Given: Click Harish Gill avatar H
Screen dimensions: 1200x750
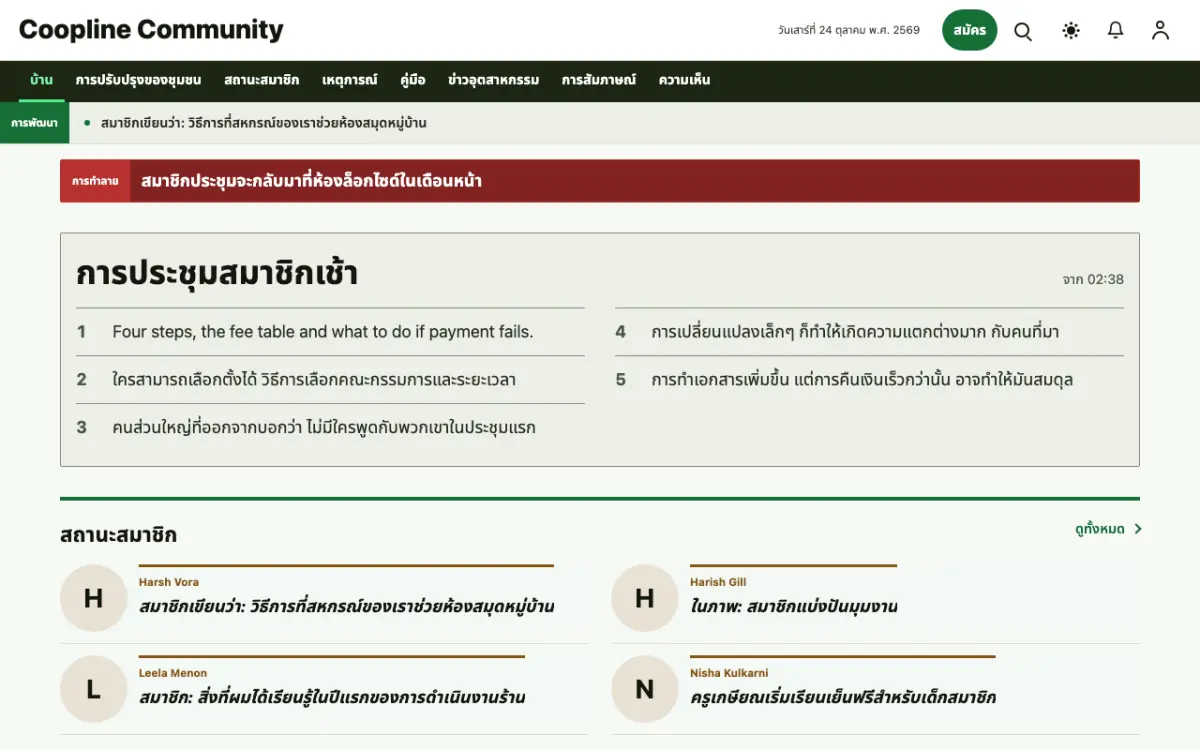Looking at the screenshot, I should tap(645, 598).
